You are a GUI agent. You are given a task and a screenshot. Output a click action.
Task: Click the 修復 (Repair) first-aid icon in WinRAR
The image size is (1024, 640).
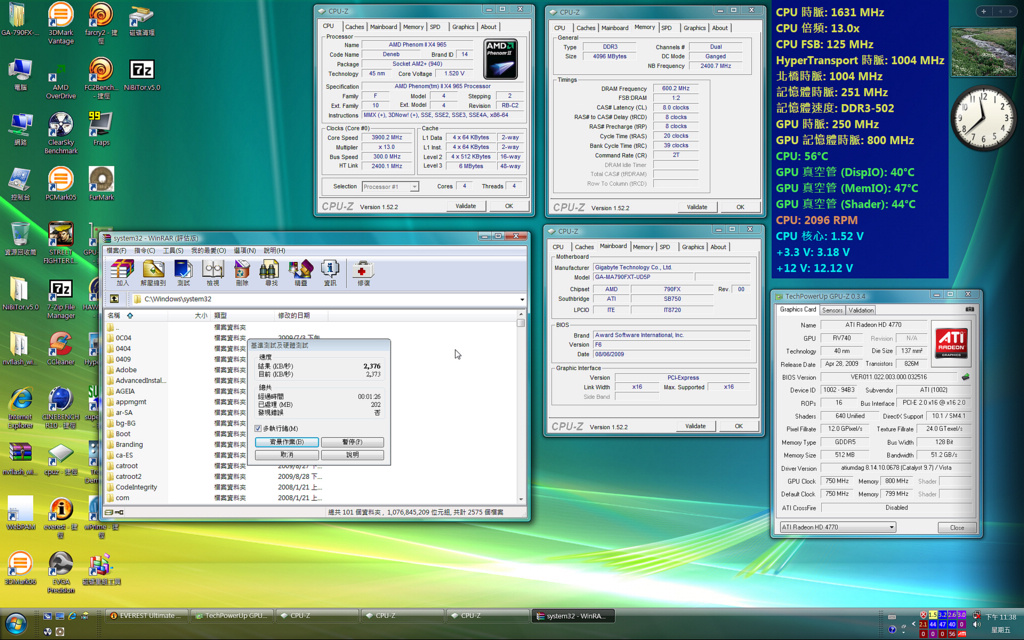click(x=364, y=272)
